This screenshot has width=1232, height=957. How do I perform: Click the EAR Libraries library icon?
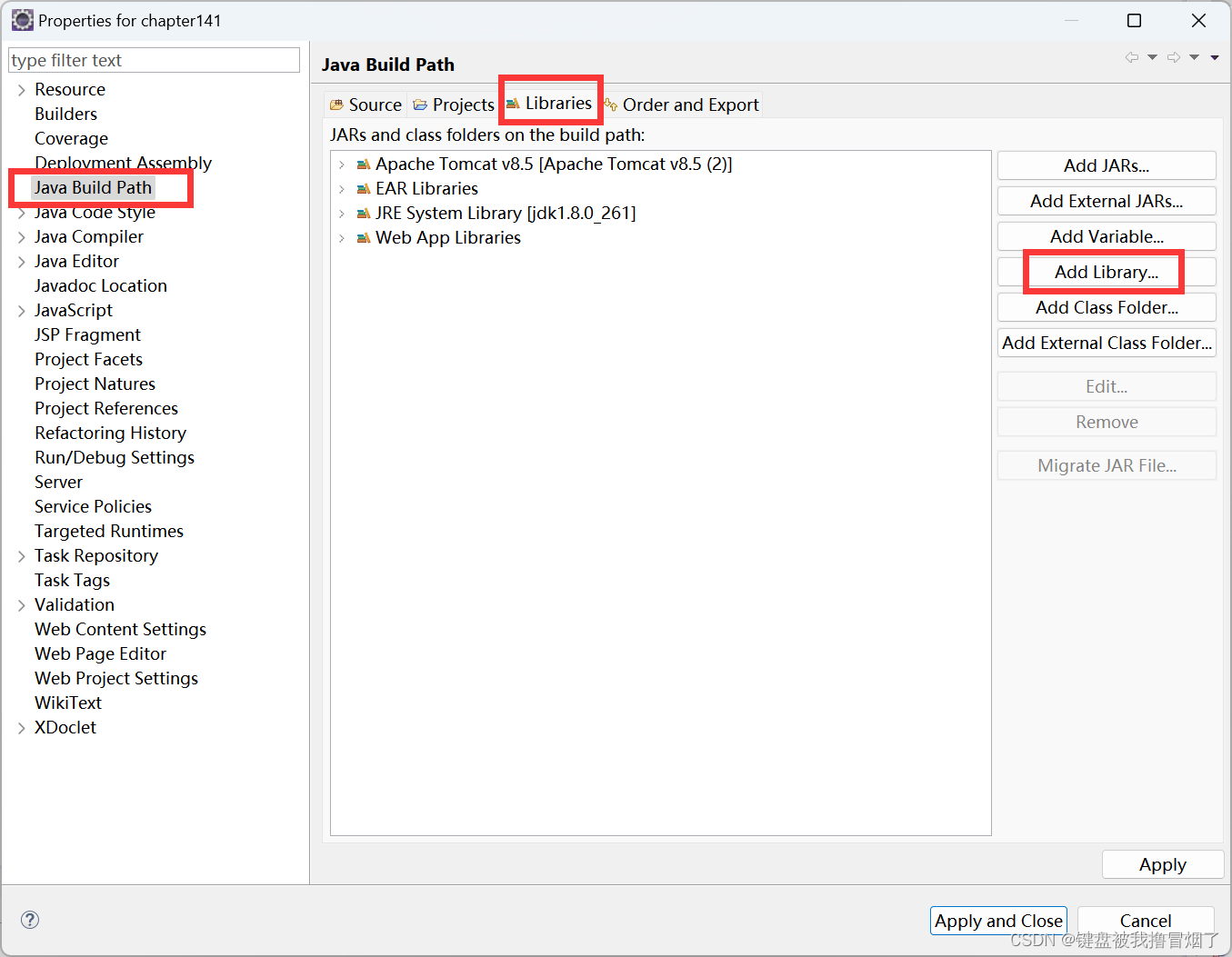point(363,188)
